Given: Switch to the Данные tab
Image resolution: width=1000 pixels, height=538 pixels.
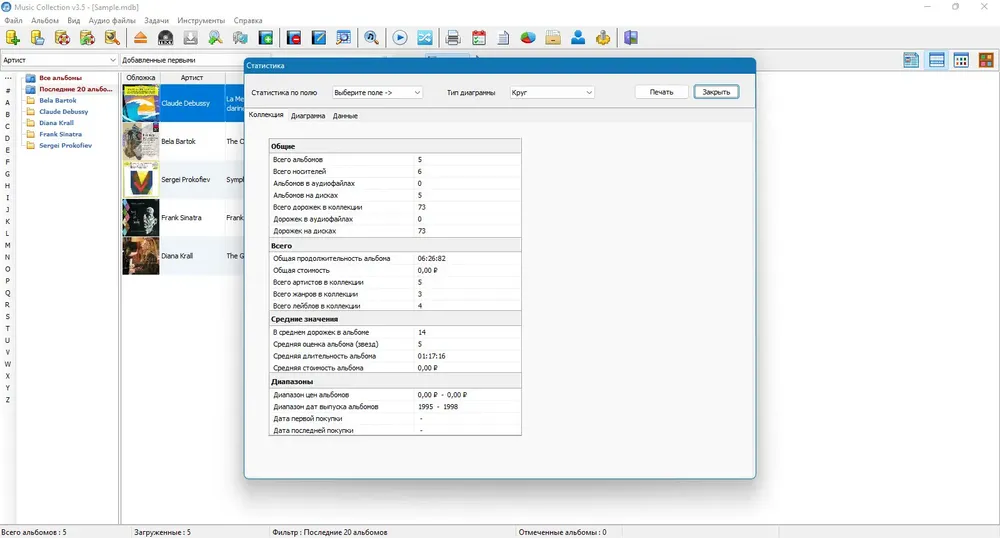Looking at the screenshot, I should click(x=345, y=116).
